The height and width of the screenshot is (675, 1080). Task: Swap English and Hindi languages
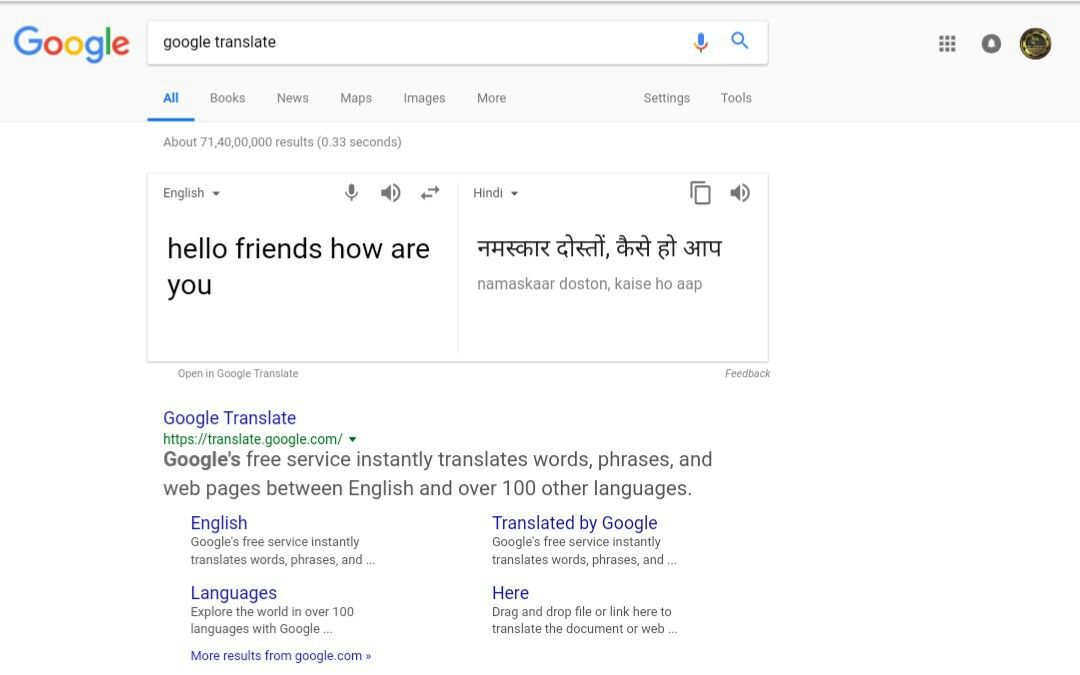[x=430, y=193]
